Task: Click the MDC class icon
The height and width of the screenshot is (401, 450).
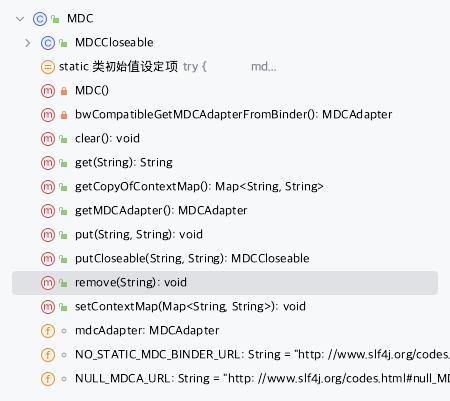Action: (40, 19)
